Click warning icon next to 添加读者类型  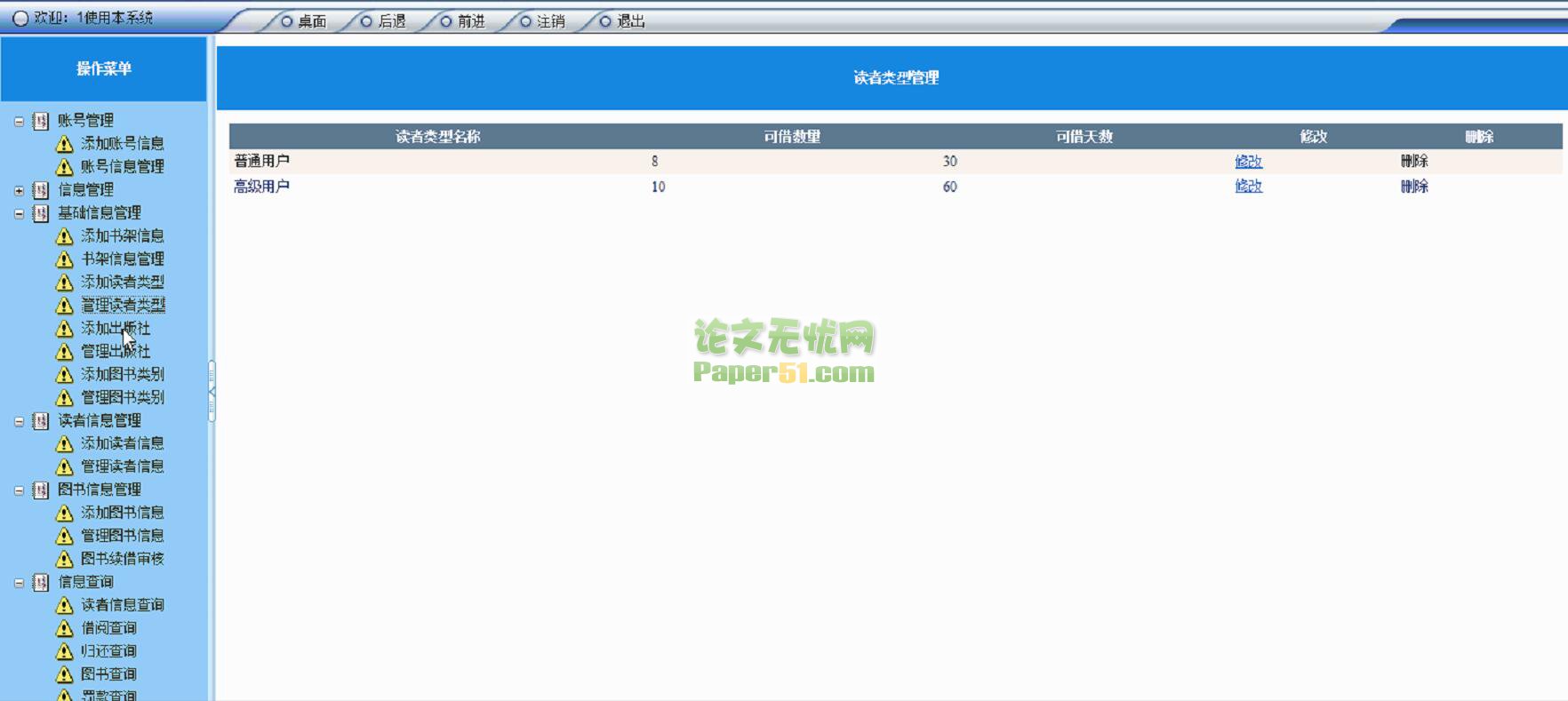pyautogui.click(x=64, y=283)
